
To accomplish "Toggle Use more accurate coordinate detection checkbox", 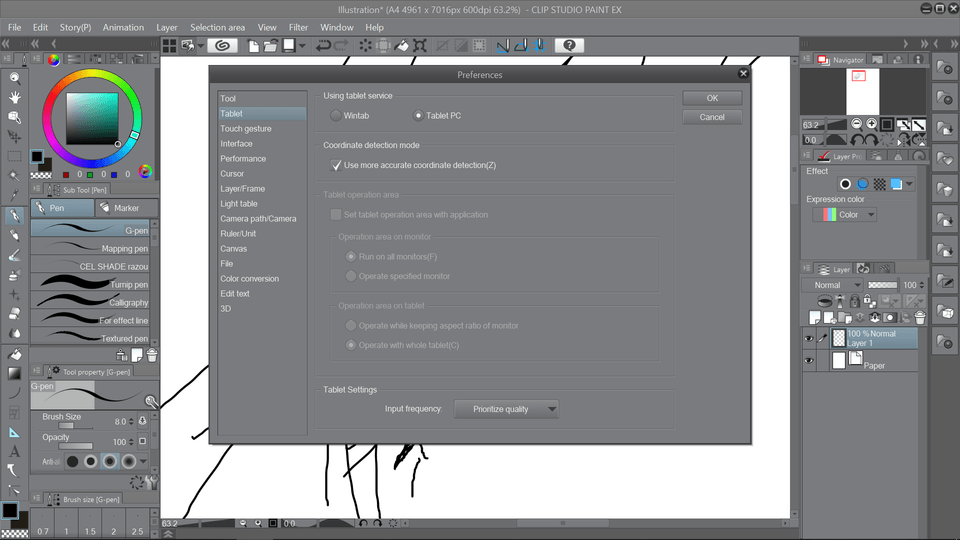I will (336, 165).
